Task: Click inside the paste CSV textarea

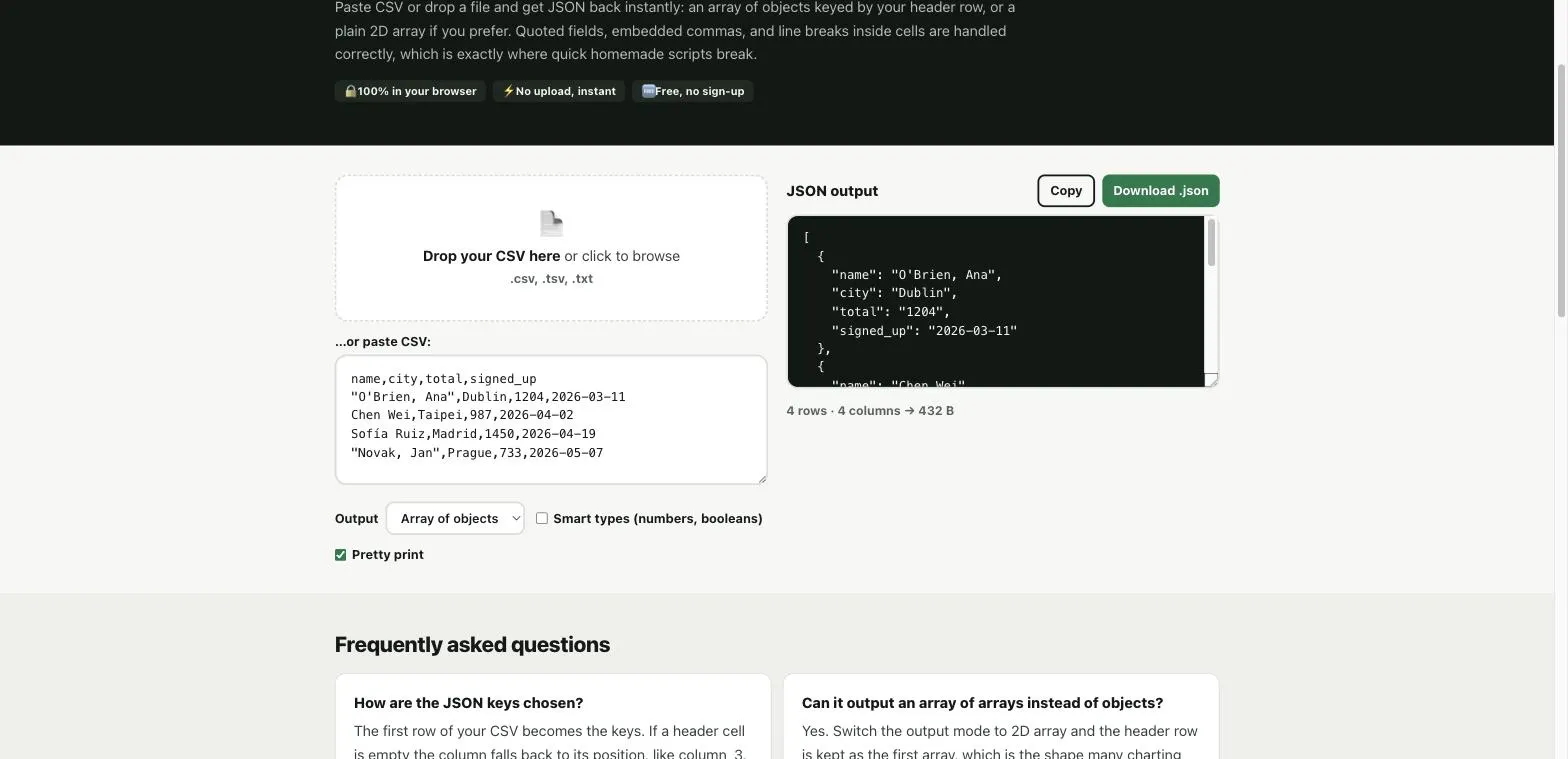Action: 551,420
